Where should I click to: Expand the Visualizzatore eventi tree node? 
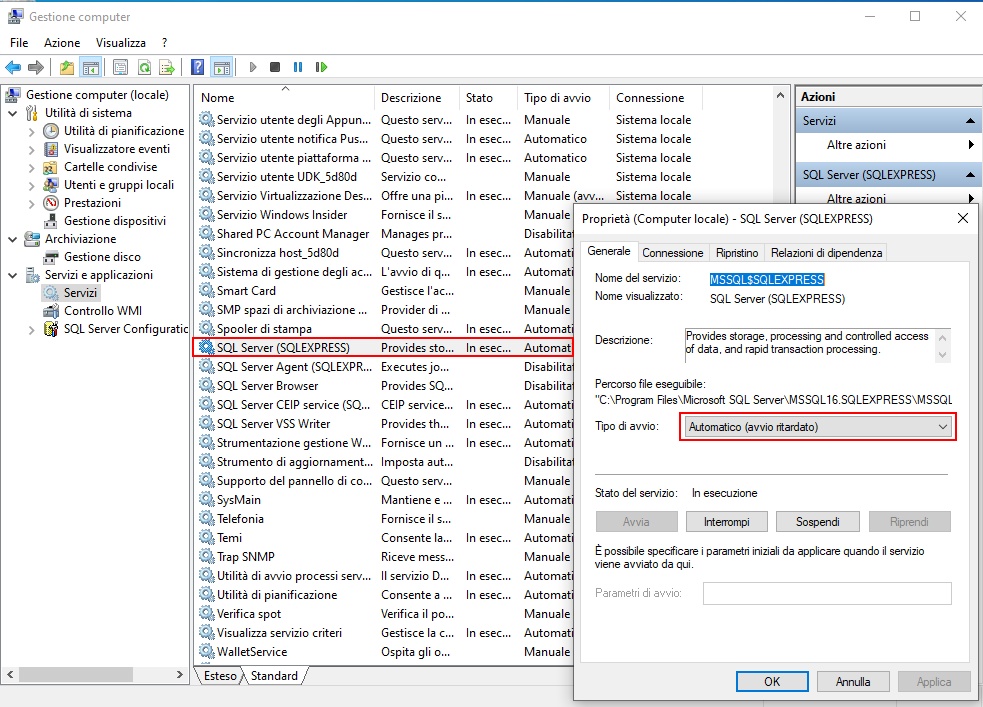coord(32,149)
